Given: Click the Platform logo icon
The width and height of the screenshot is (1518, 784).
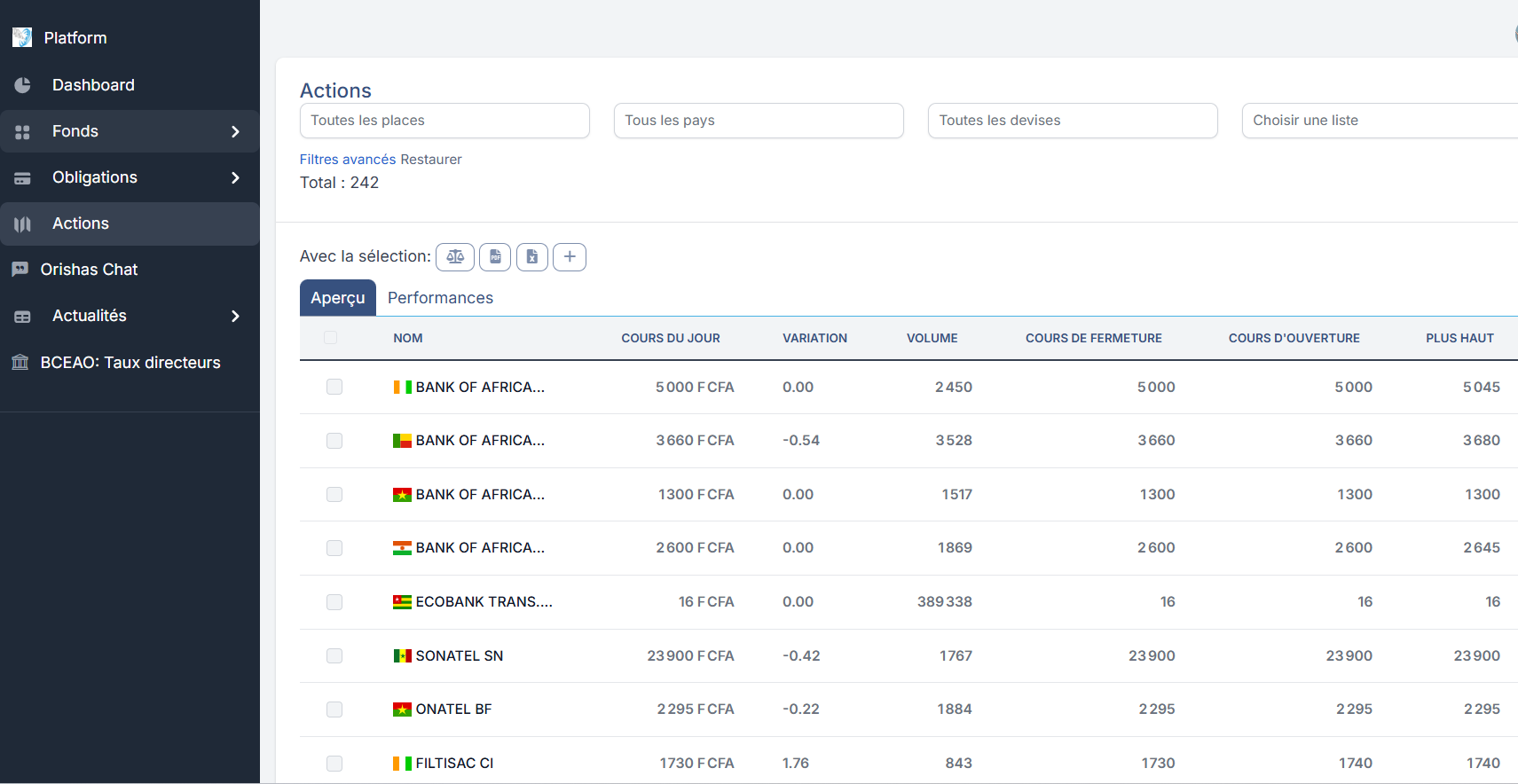Looking at the screenshot, I should coord(22,37).
